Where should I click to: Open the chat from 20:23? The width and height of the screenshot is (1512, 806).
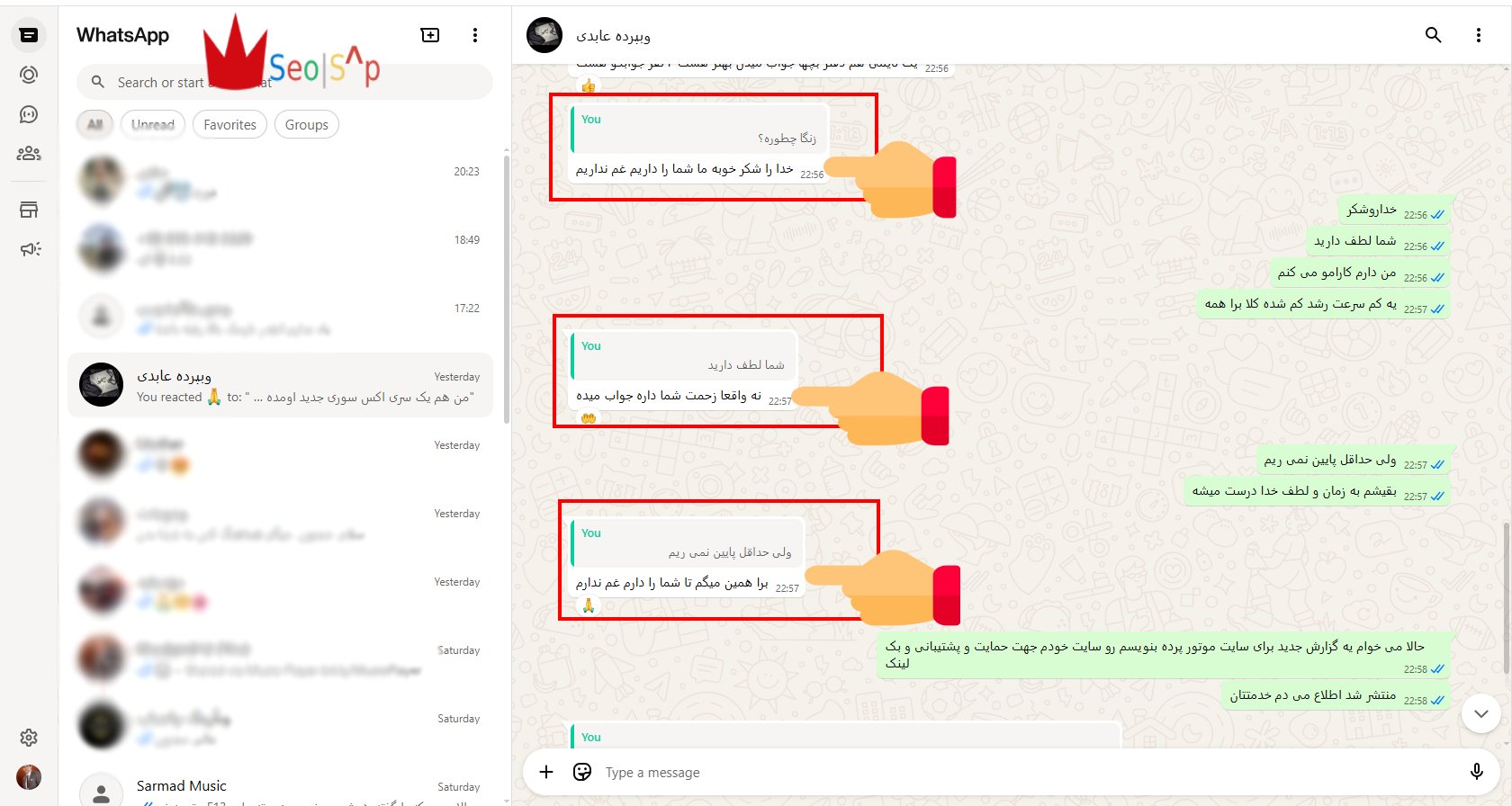click(281, 181)
